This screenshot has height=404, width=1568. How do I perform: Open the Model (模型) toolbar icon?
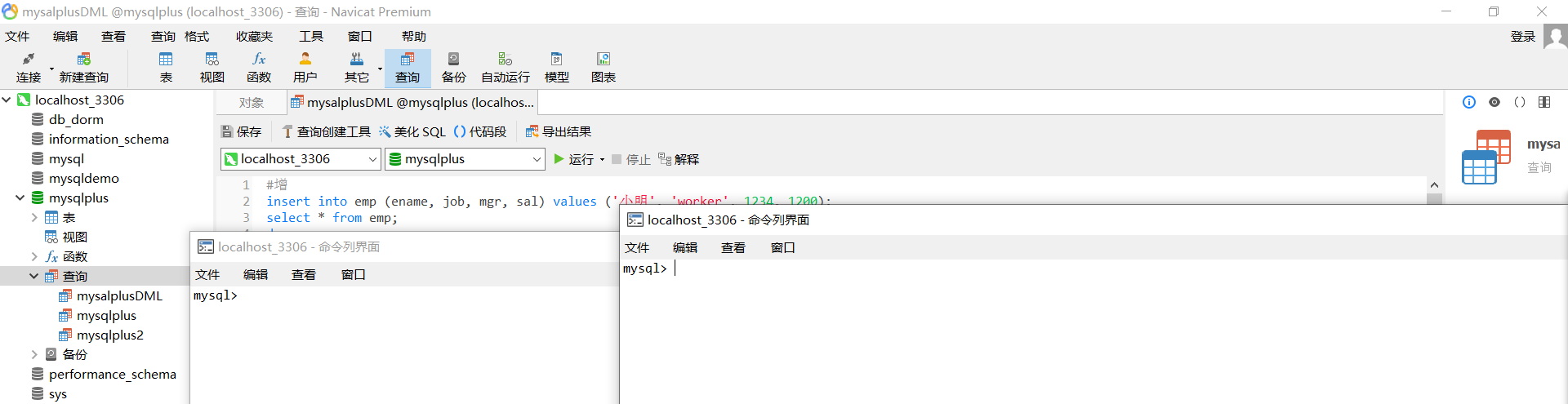click(557, 68)
